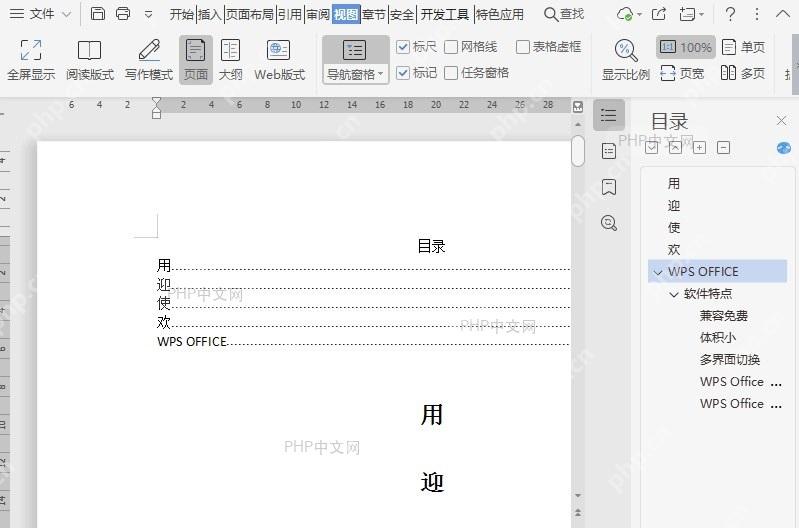Switch to Web版式 layout
The image size is (799, 528).
pyautogui.click(x=279, y=60)
